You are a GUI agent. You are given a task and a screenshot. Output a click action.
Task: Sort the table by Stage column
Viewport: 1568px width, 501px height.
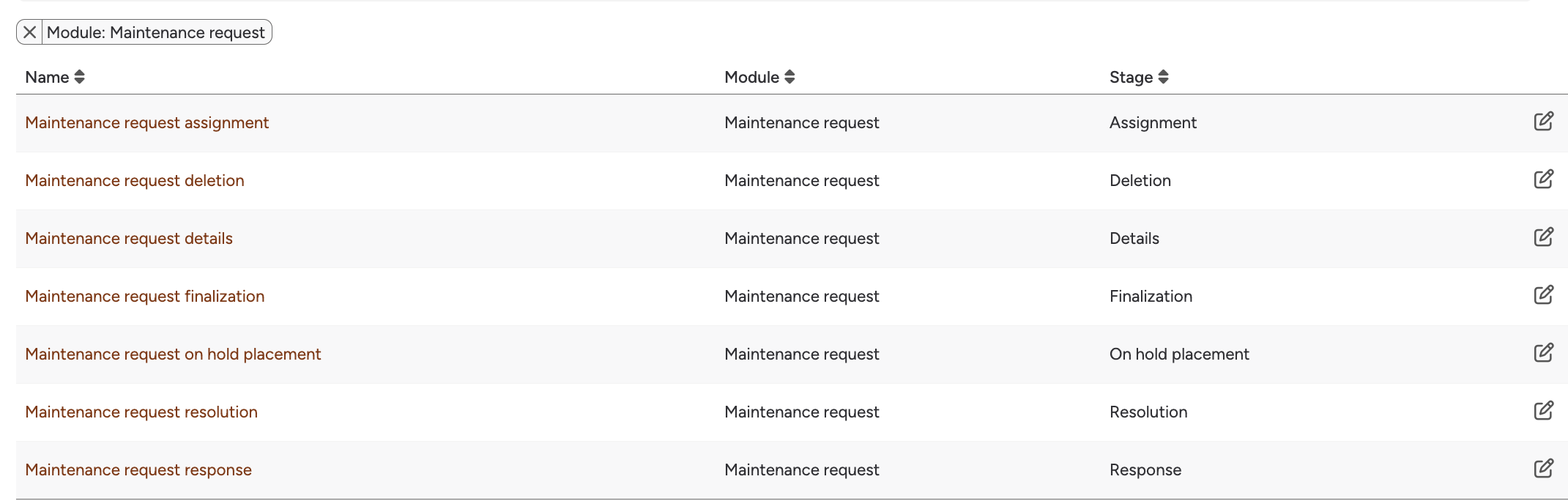(x=1139, y=77)
